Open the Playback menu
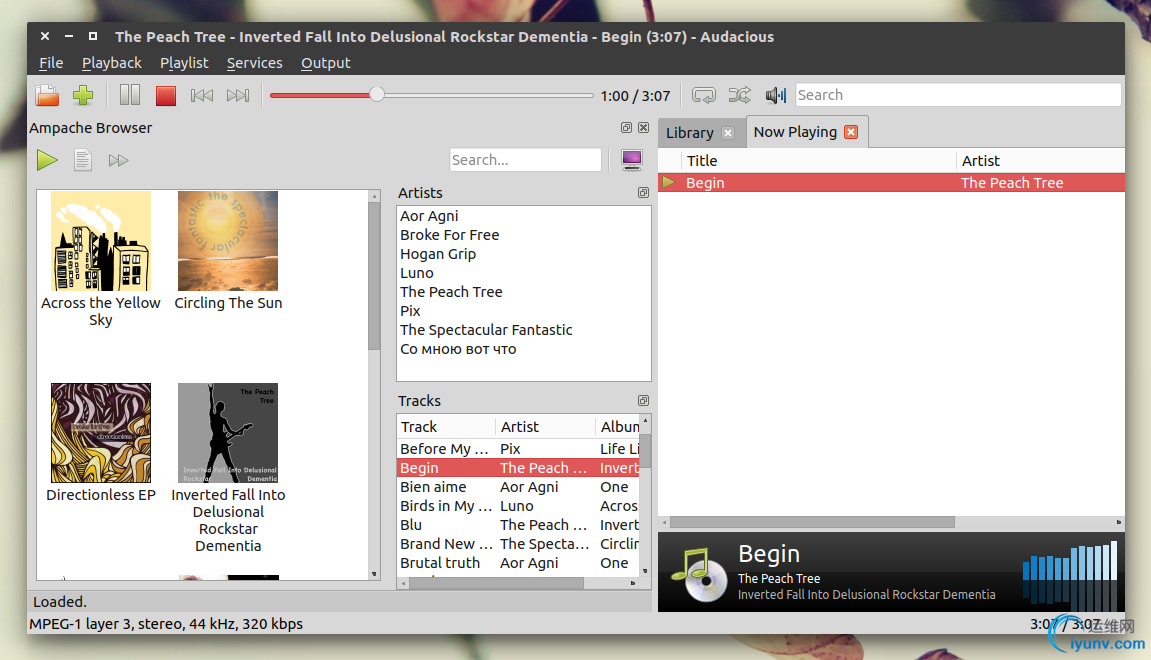 click(112, 63)
